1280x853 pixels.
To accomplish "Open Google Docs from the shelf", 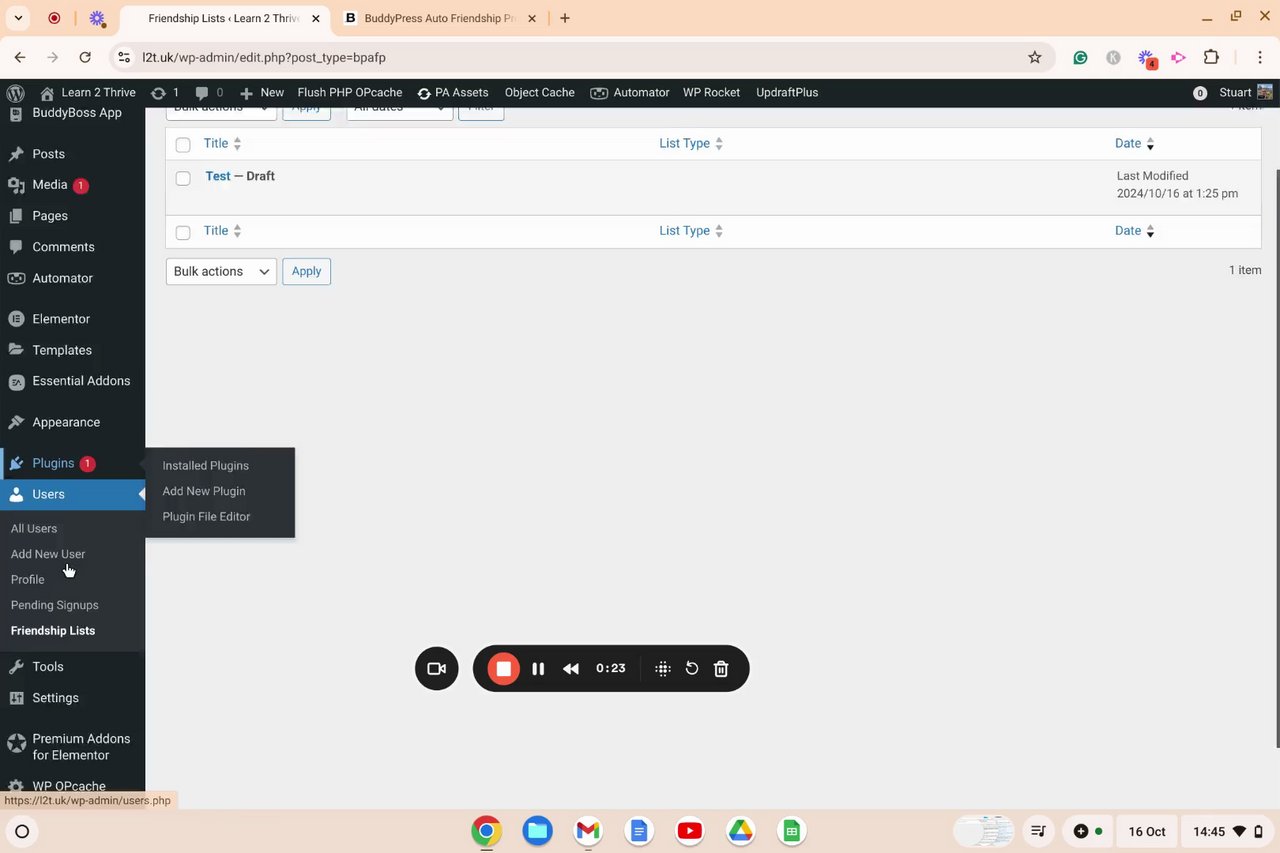I will [x=639, y=831].
